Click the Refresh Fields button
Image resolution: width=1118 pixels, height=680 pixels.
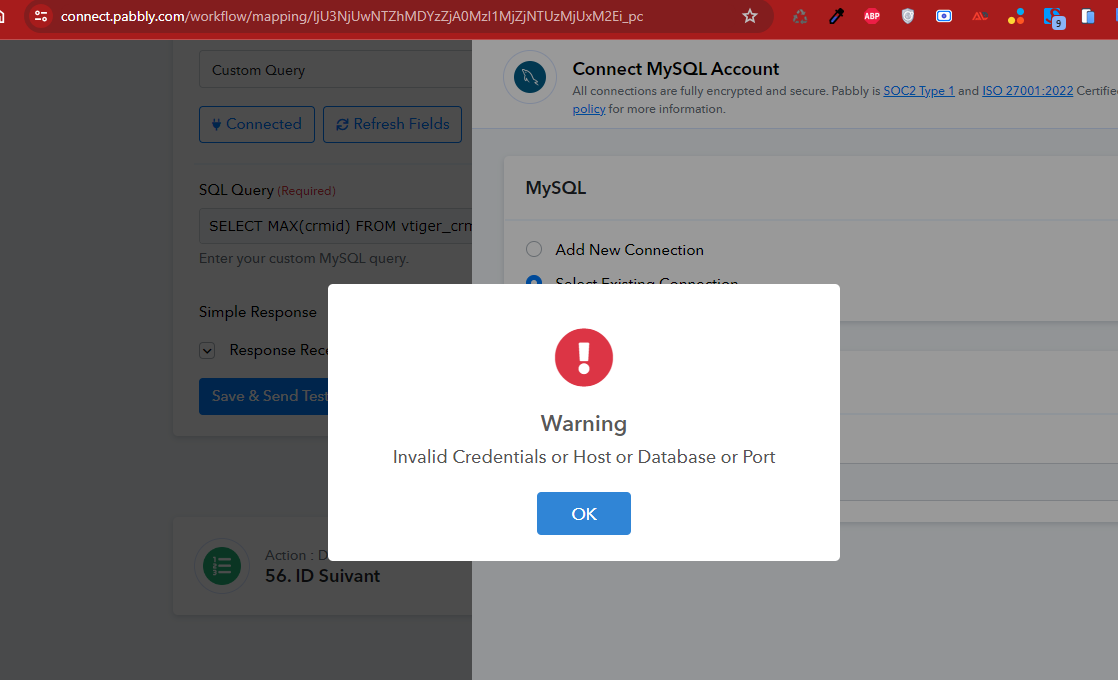pyautogui.click(x=392, y=124)
